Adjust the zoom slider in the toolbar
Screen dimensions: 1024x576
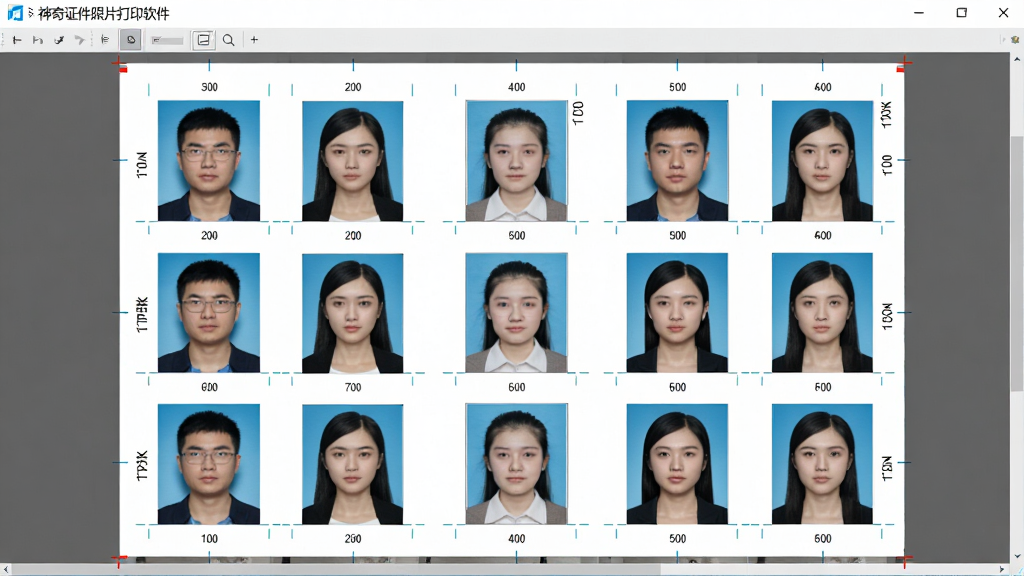tap(167, 40)
